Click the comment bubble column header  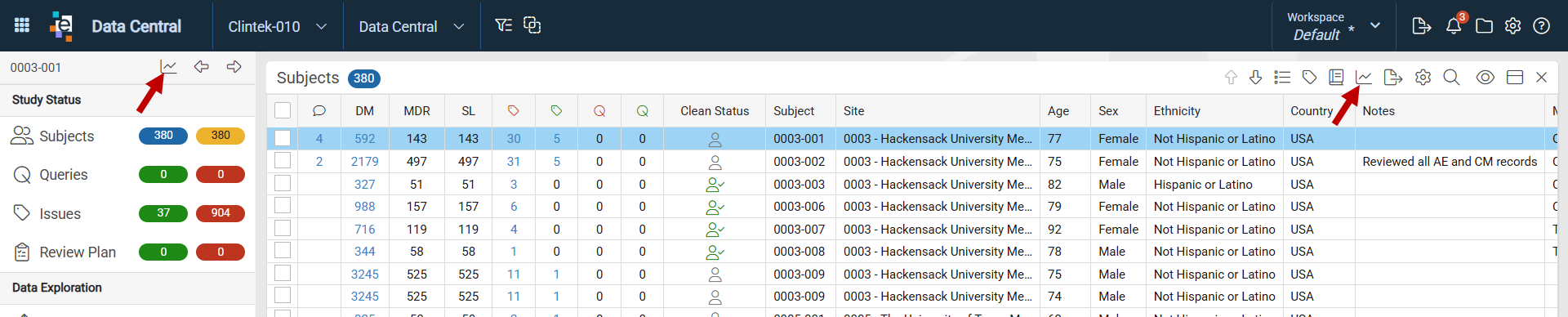[319, 110]
